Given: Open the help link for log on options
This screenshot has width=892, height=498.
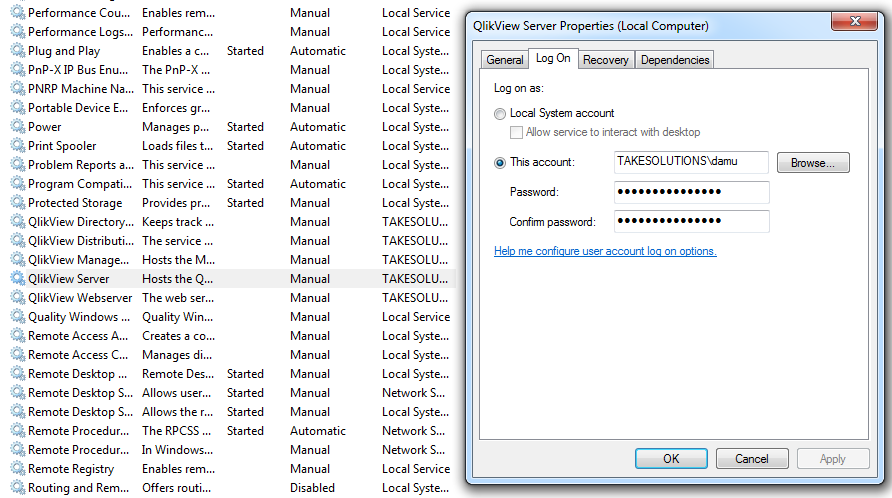Looking at the screenshot, I should (605, 252).
